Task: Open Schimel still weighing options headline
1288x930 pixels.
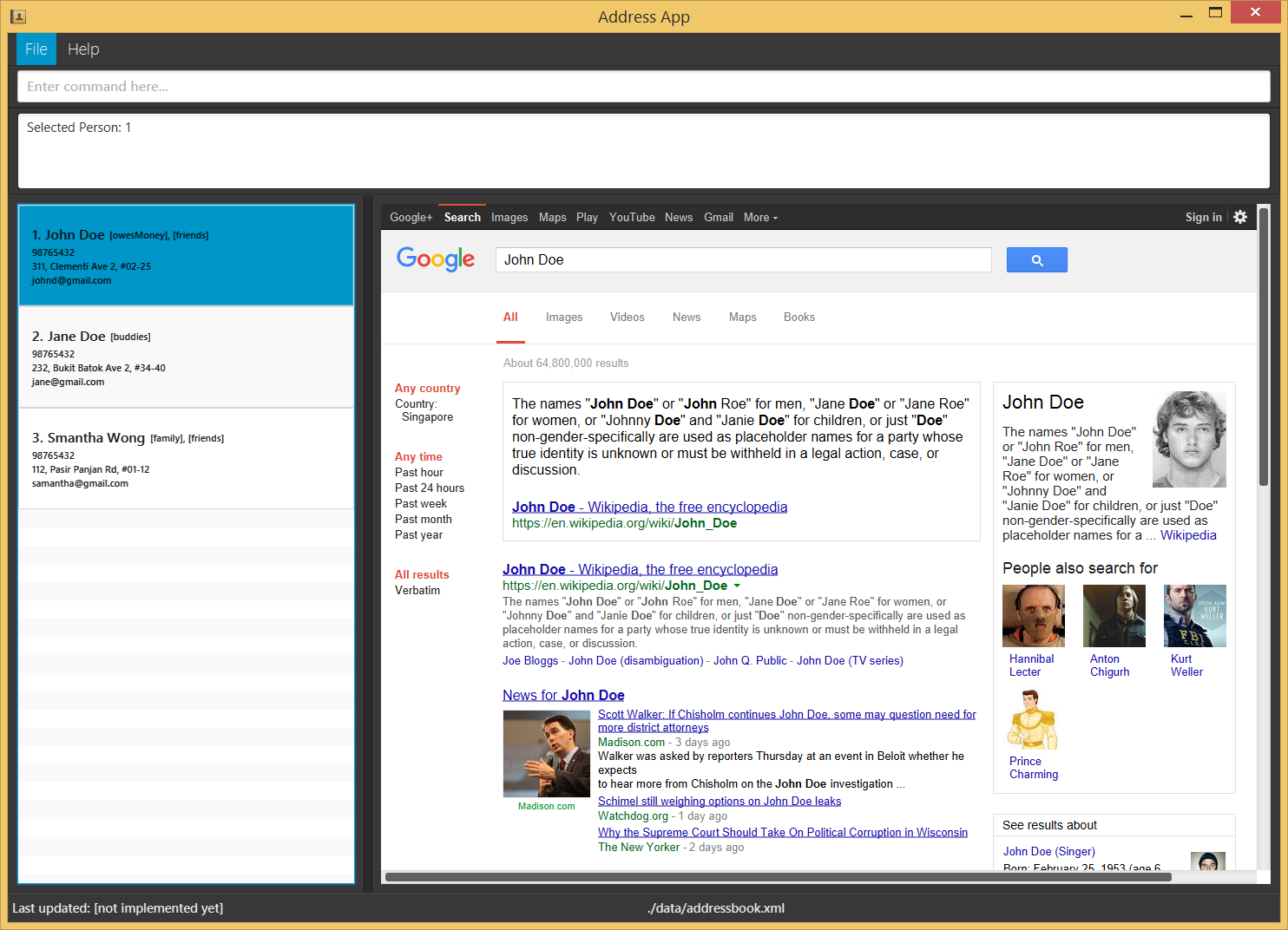Action: [x=720, y=802]
